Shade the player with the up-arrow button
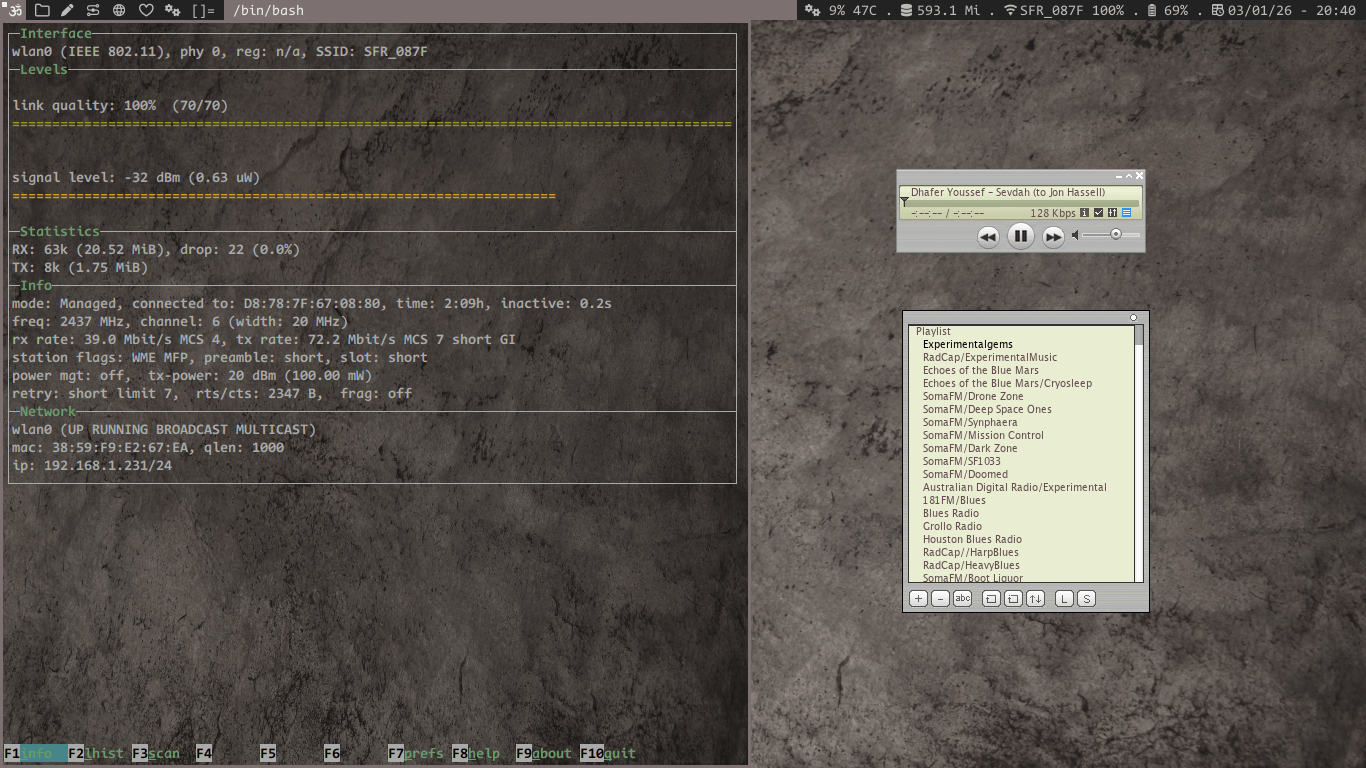The image size is (1366, 768). point(1129,176)
